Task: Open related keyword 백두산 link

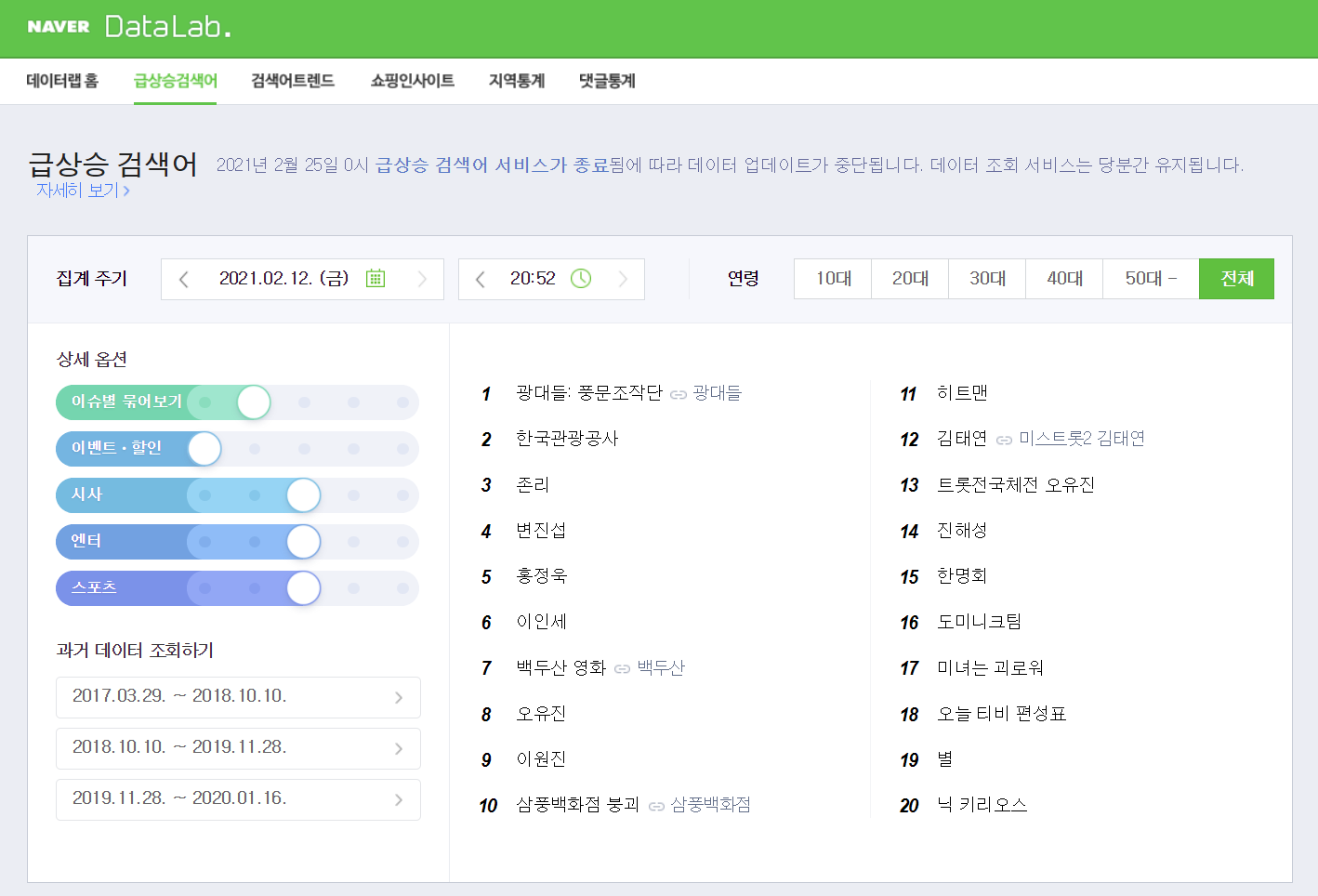Action: (661, 668)
